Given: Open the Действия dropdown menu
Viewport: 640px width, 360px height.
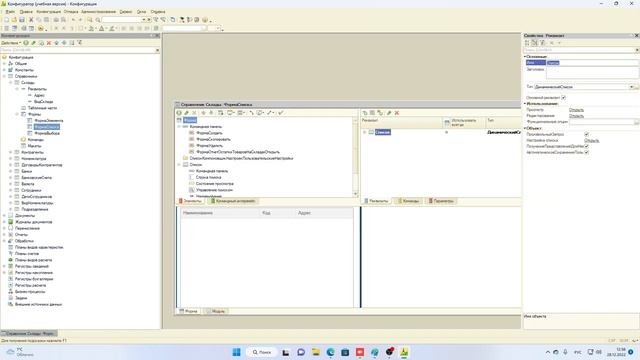Looking at the screenshot, I should (x=11, y=43).
